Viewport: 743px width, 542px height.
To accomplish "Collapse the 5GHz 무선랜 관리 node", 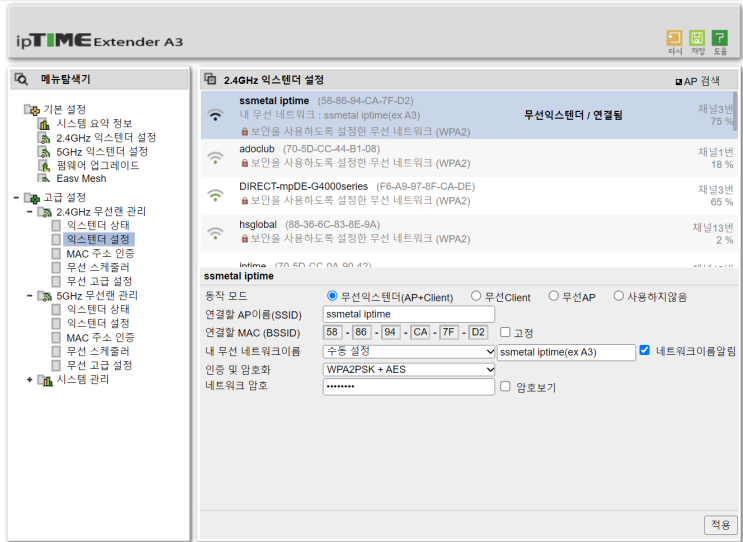I will coord(29,296).
